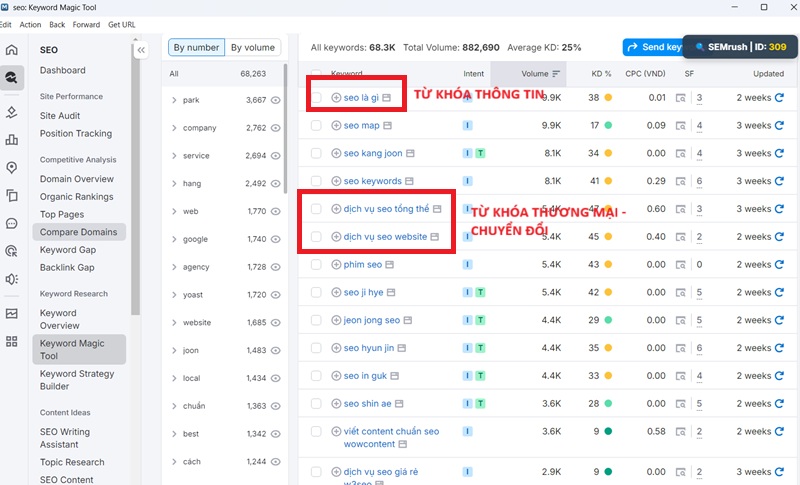
Task: Tick checkbox for 'seo kang joon' row
Action: click(x=316, y=153)
